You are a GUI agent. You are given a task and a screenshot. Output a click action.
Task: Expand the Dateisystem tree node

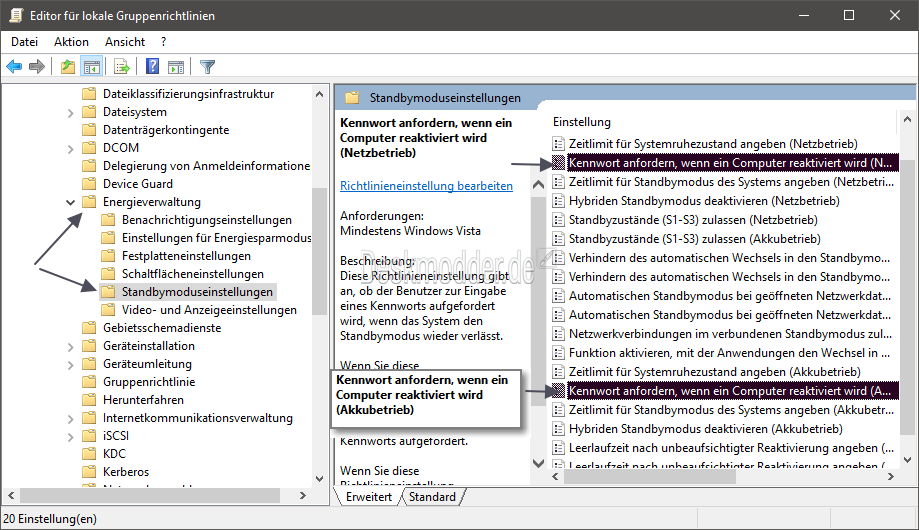tap(71, 112)
